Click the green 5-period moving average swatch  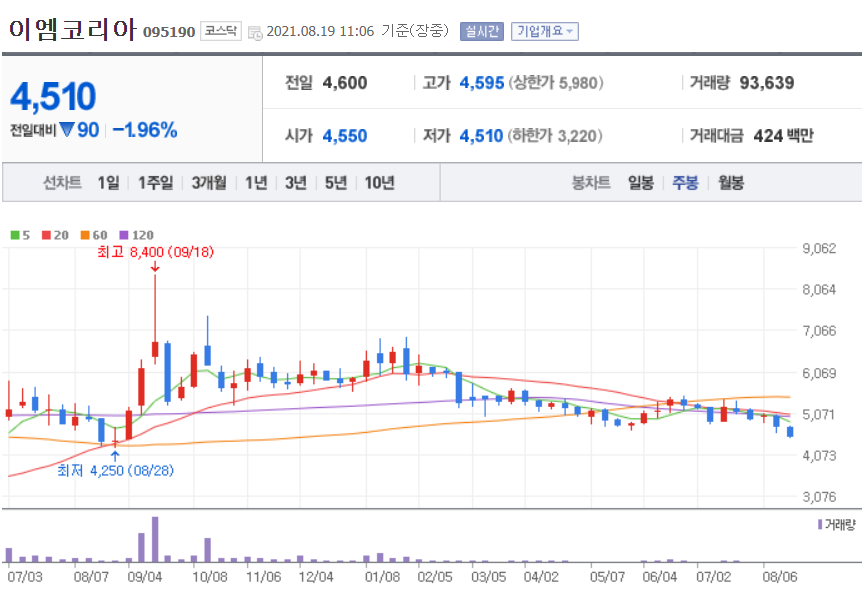pyautogui.click(x=15, y=235)
